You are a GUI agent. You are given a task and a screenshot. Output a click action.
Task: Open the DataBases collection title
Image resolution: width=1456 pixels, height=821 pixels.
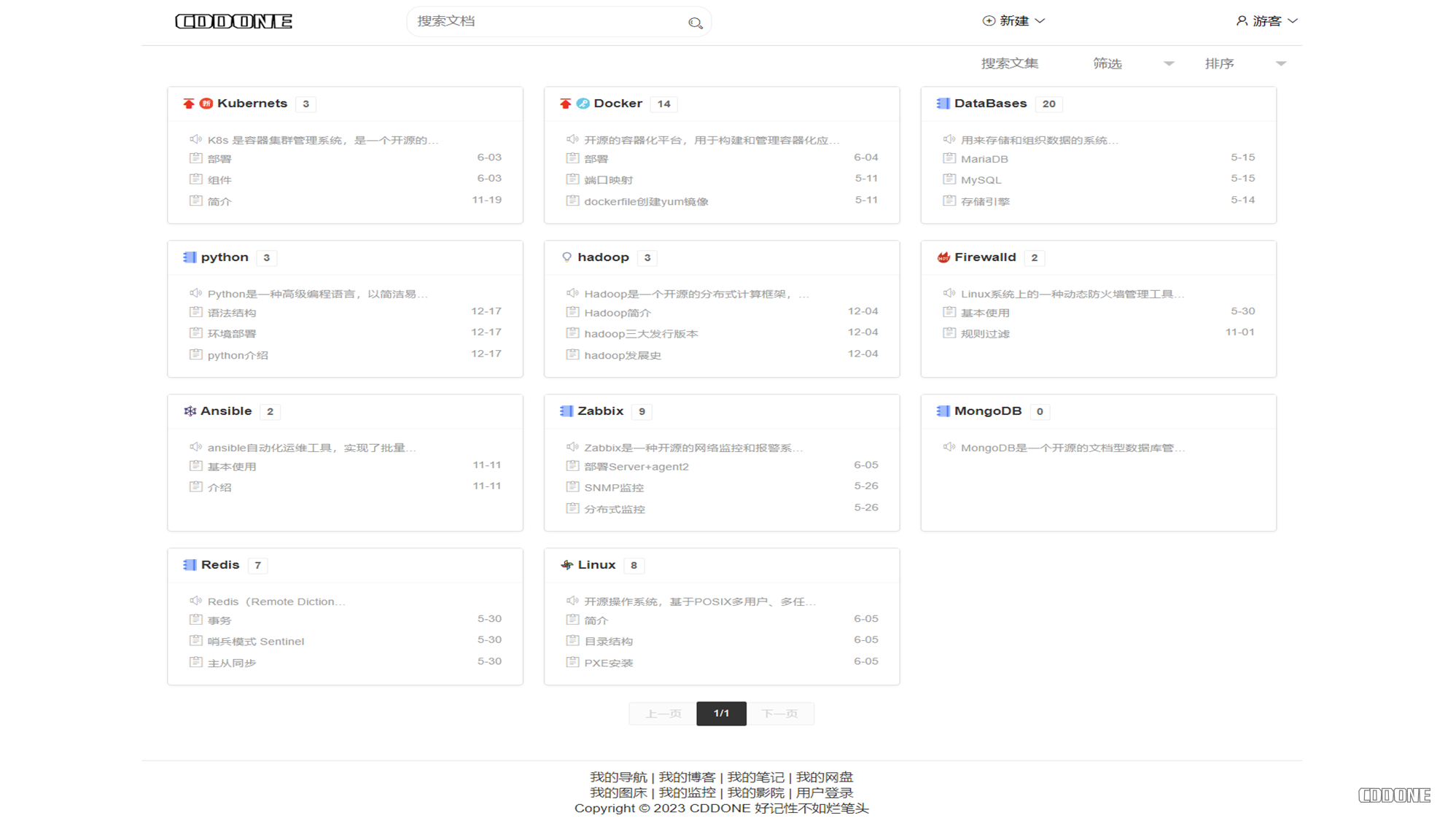point(990,104)
